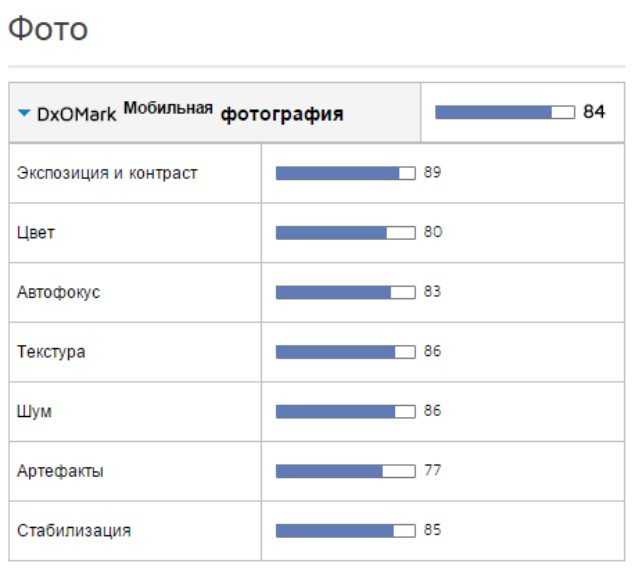The image size is (635, 578).
Task: Click the overall score number 84
Action: tap(594, 111)
